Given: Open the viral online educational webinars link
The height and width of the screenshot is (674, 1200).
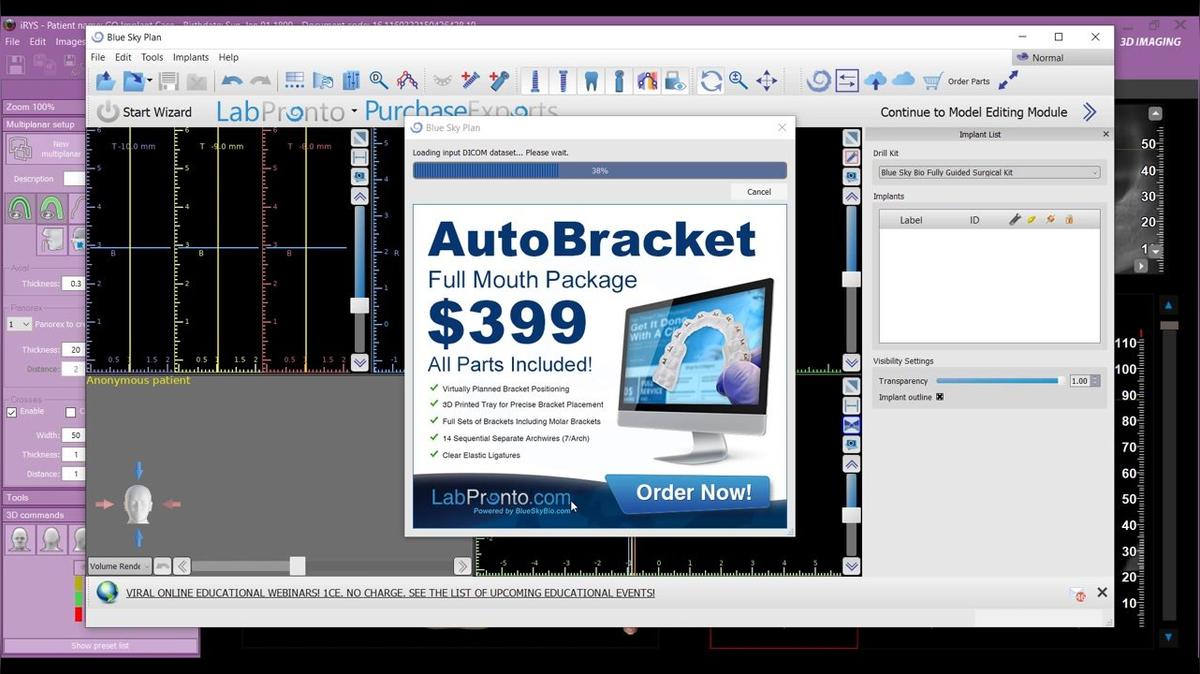Looking at the screenshot, I should [x=390, y=593].
